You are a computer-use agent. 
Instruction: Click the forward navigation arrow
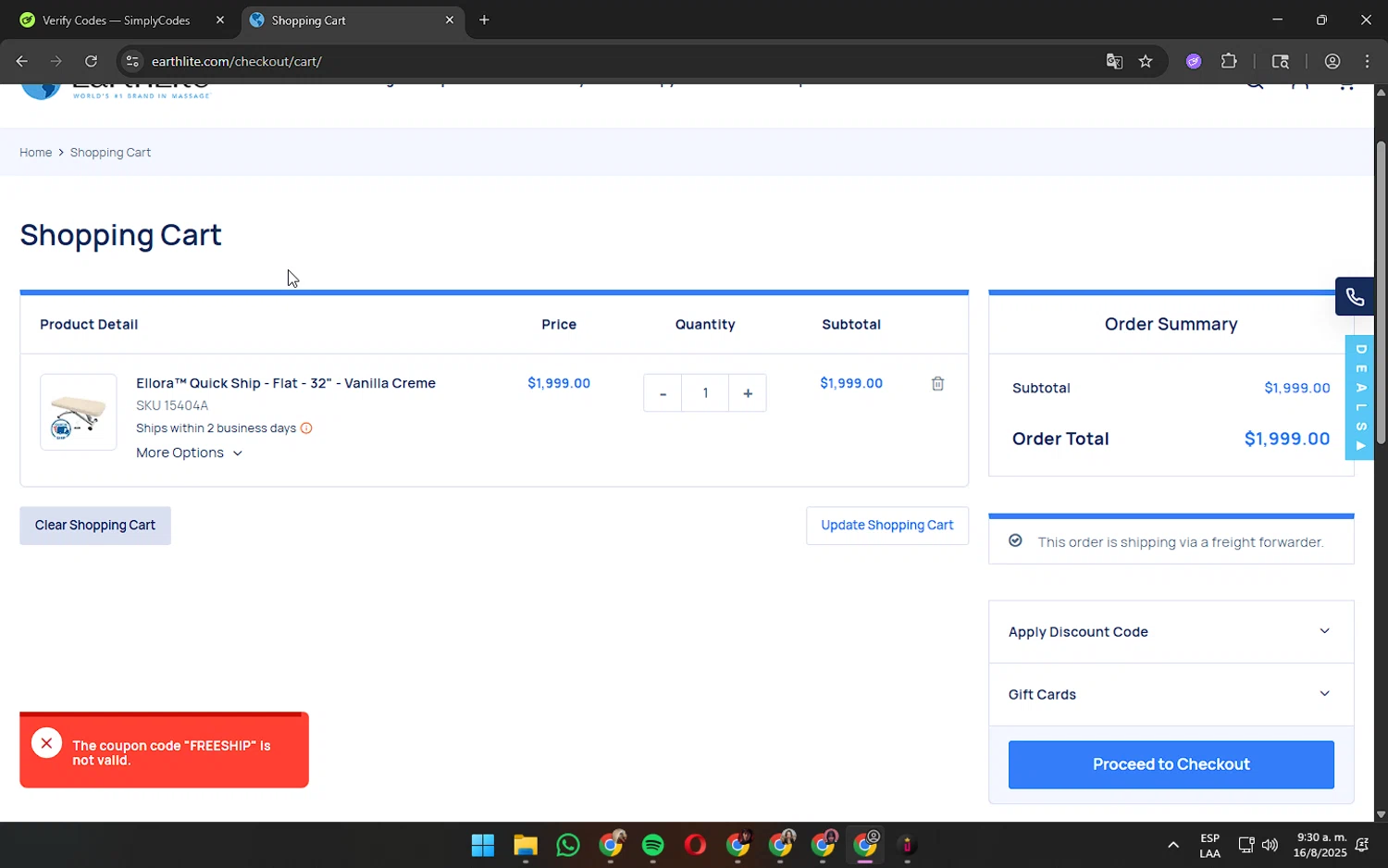click(x=56, y=61)
